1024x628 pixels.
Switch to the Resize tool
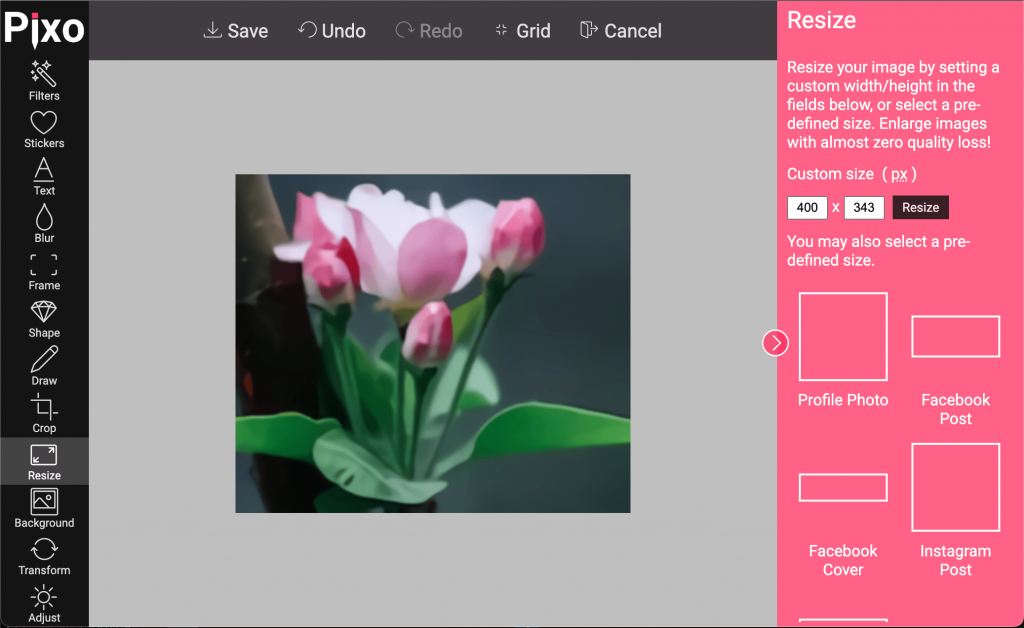tap(44, 461)
